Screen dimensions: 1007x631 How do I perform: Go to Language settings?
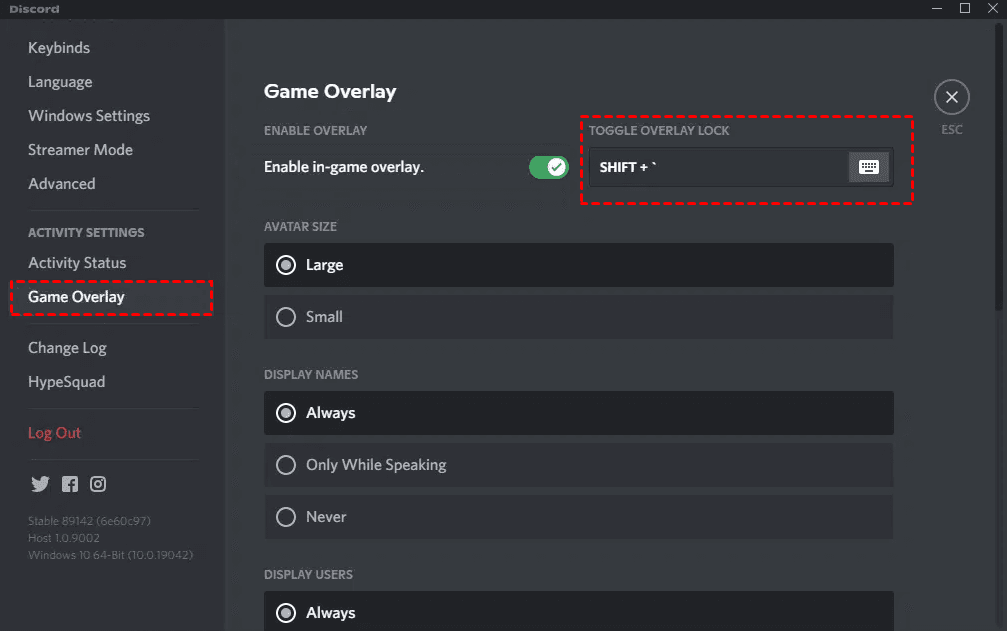60,82
